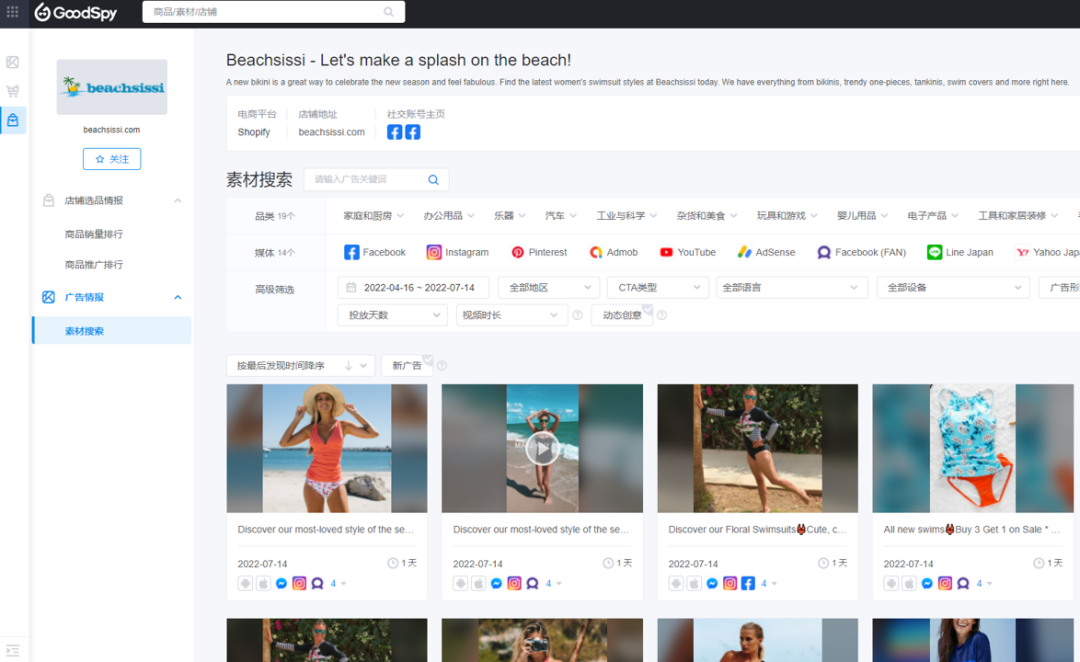Click the top search magnifier icon
1080x662 pixels.
coord(388,12)
